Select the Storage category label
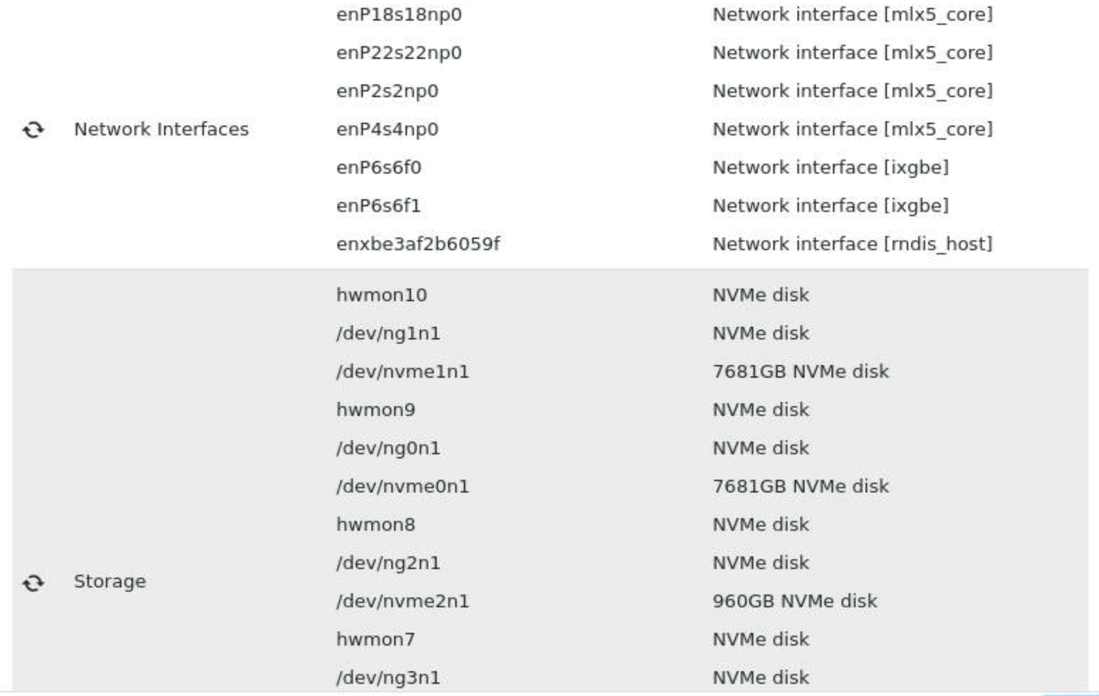1099x696 pixels. point(110,581)
